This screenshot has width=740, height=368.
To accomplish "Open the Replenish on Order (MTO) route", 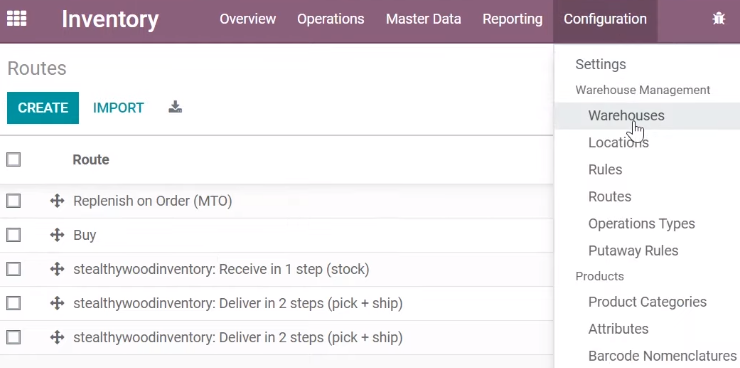I will click(x=152, y=201).
